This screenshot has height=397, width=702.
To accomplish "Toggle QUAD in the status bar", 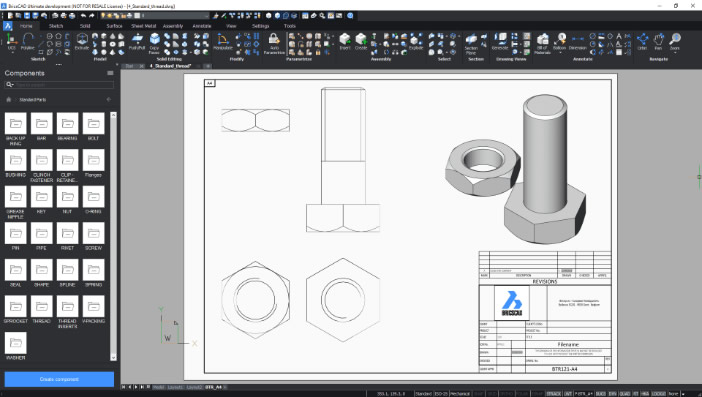I will pos(625,394).
